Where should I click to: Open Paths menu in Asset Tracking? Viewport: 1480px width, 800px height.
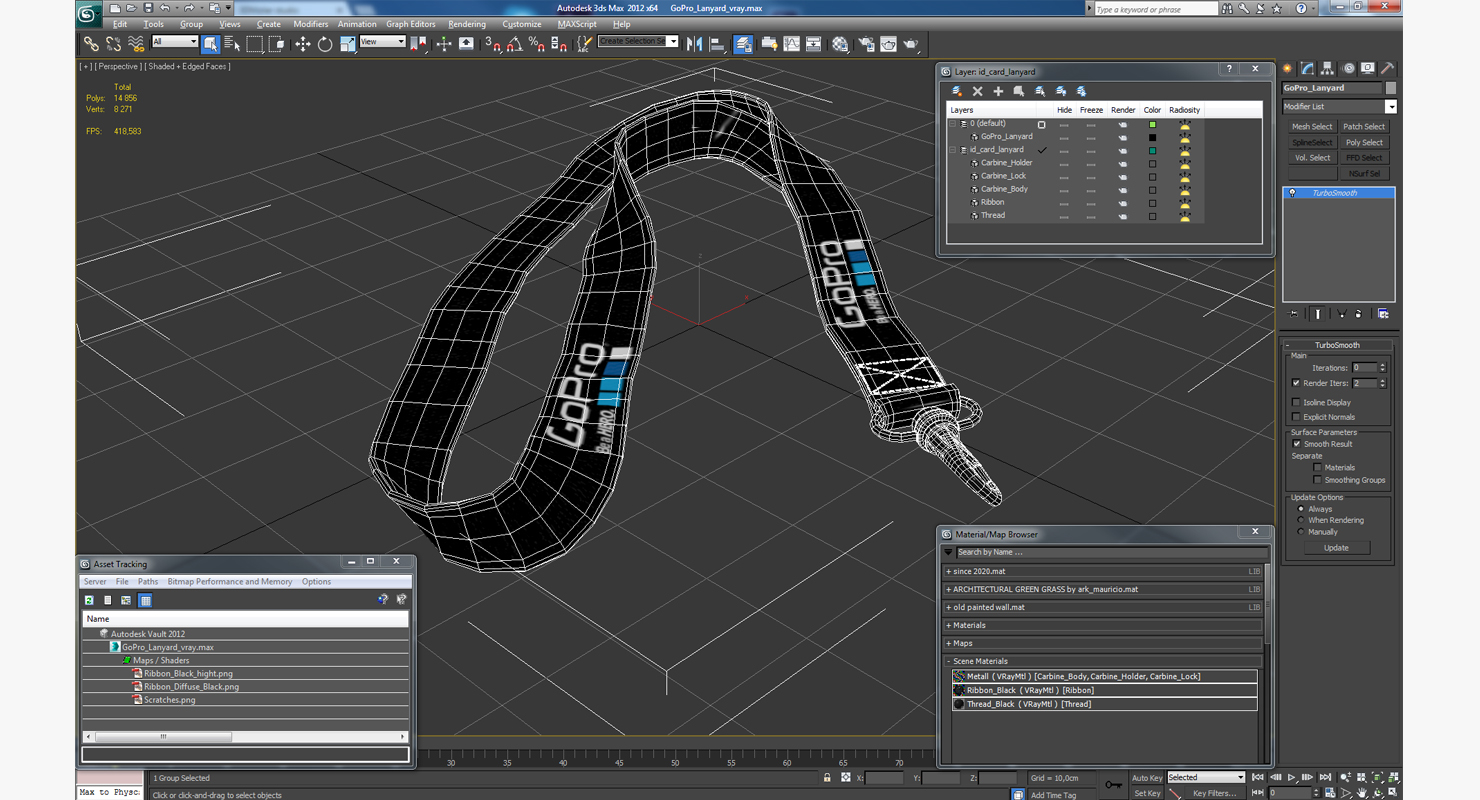[148, 581]
